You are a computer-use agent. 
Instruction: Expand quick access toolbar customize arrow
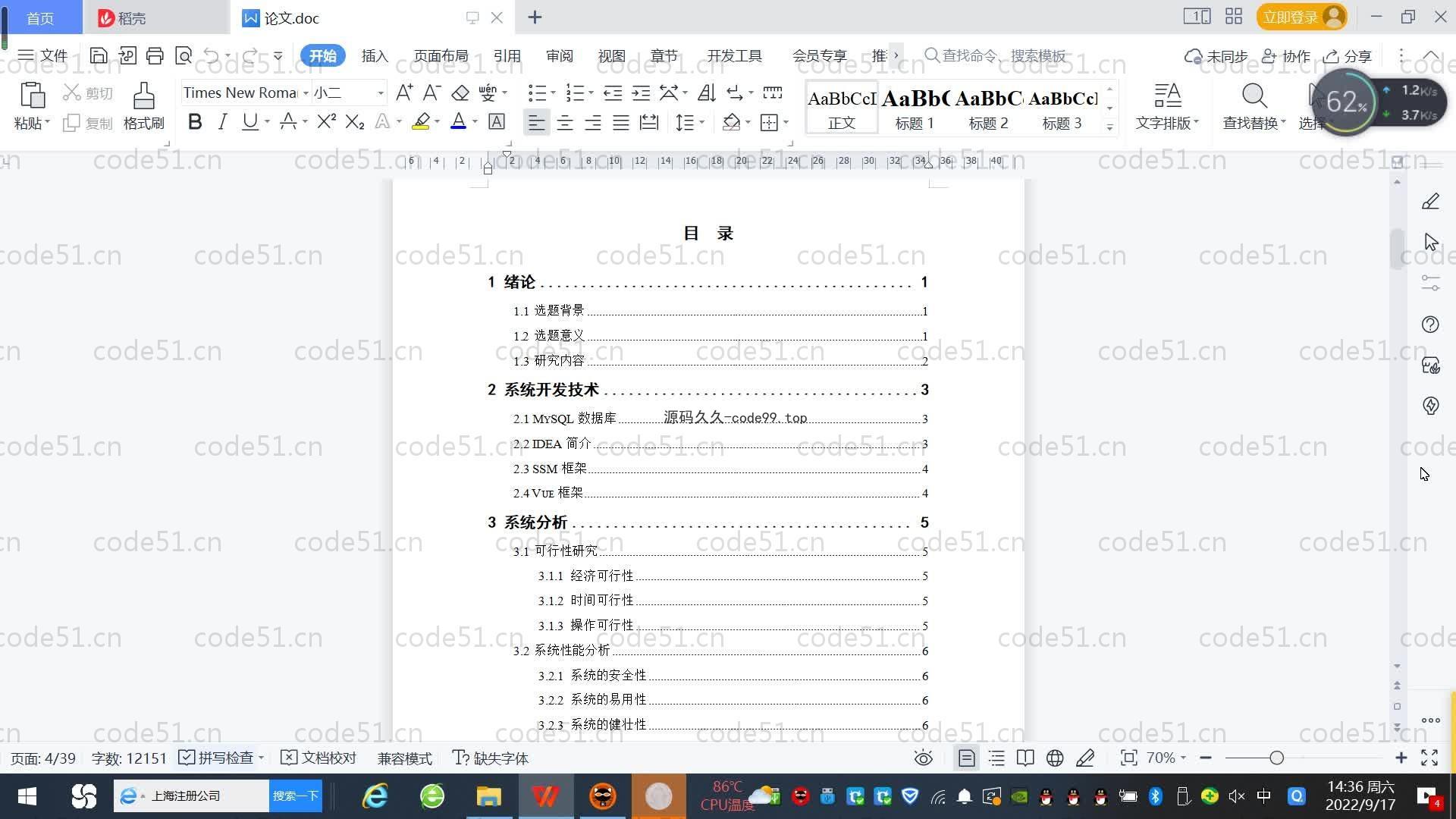278,55
